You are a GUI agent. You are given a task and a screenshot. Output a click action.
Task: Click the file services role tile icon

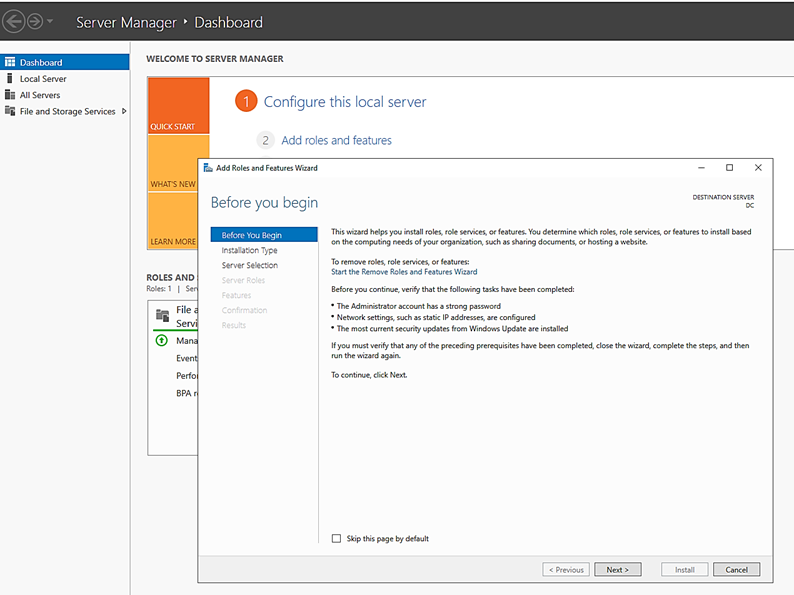[x=162, y=316]
